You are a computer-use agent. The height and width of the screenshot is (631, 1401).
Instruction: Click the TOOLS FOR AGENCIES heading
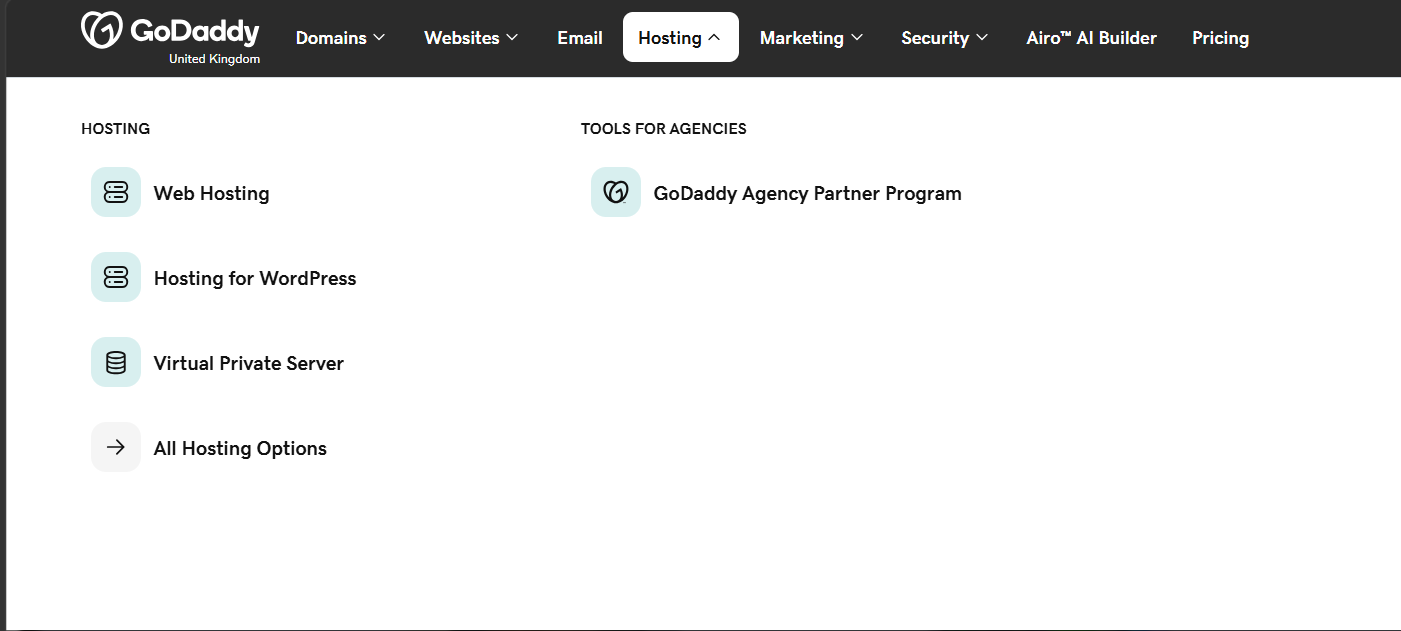(664, 128)
